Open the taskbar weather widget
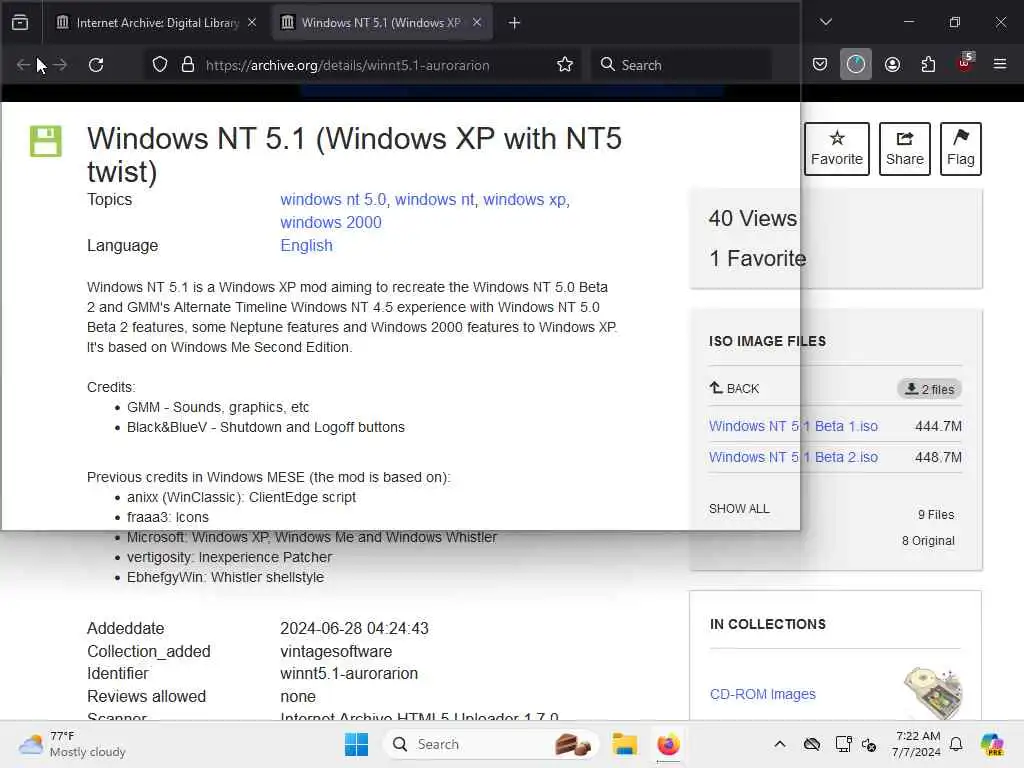 tap(72, 744)
